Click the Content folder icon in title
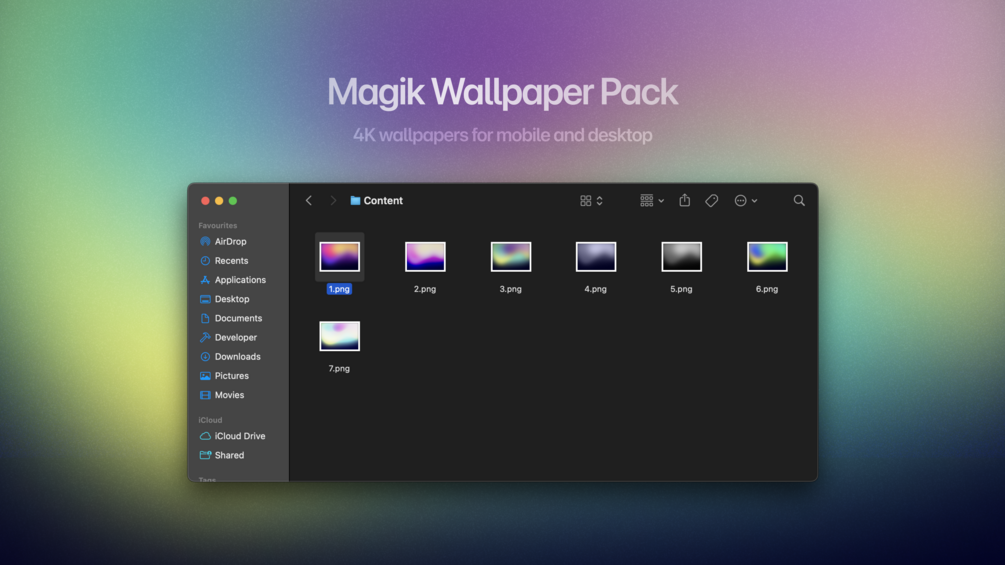 click(355, 201)
